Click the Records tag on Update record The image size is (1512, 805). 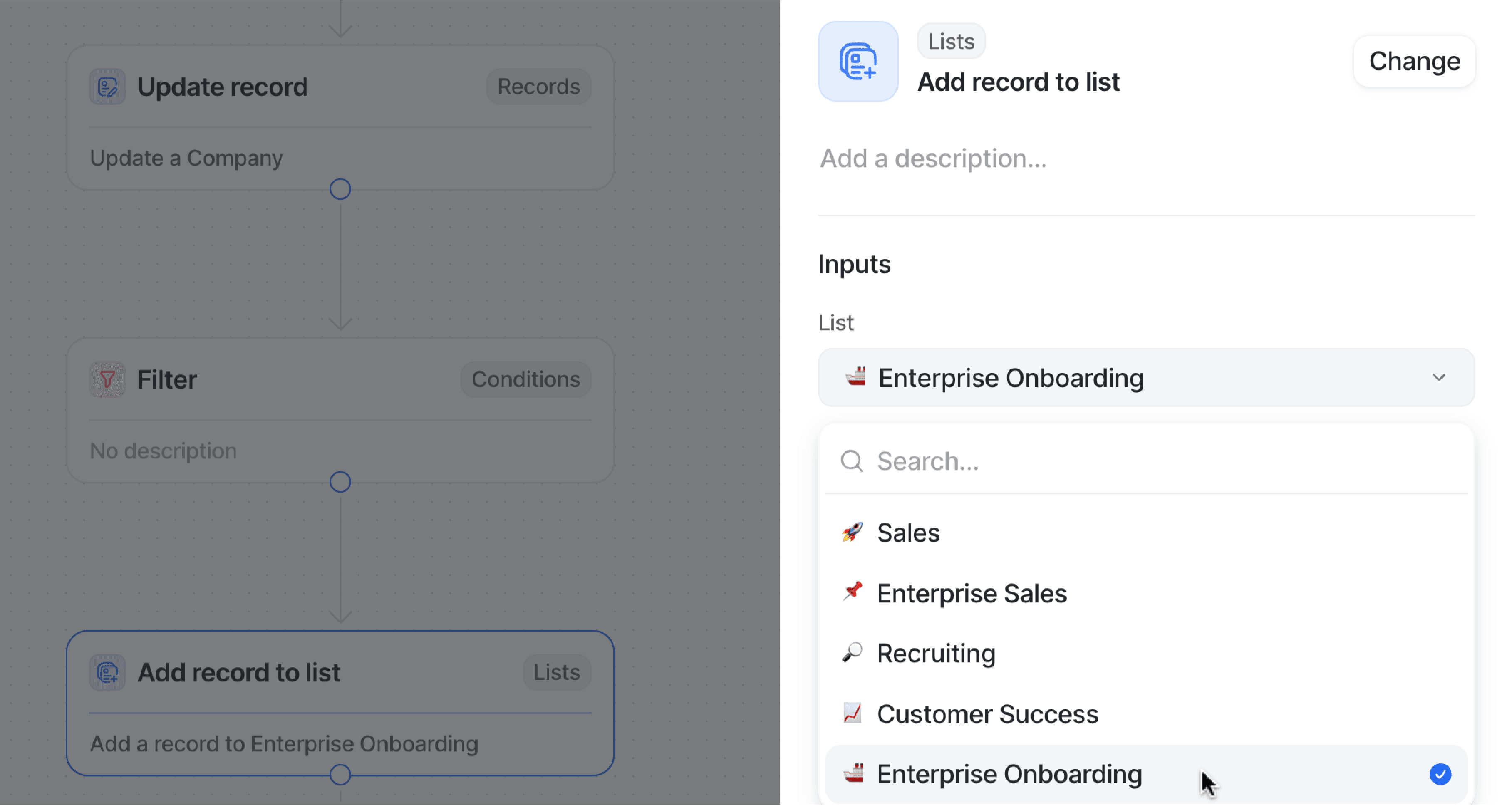point(538,87)
